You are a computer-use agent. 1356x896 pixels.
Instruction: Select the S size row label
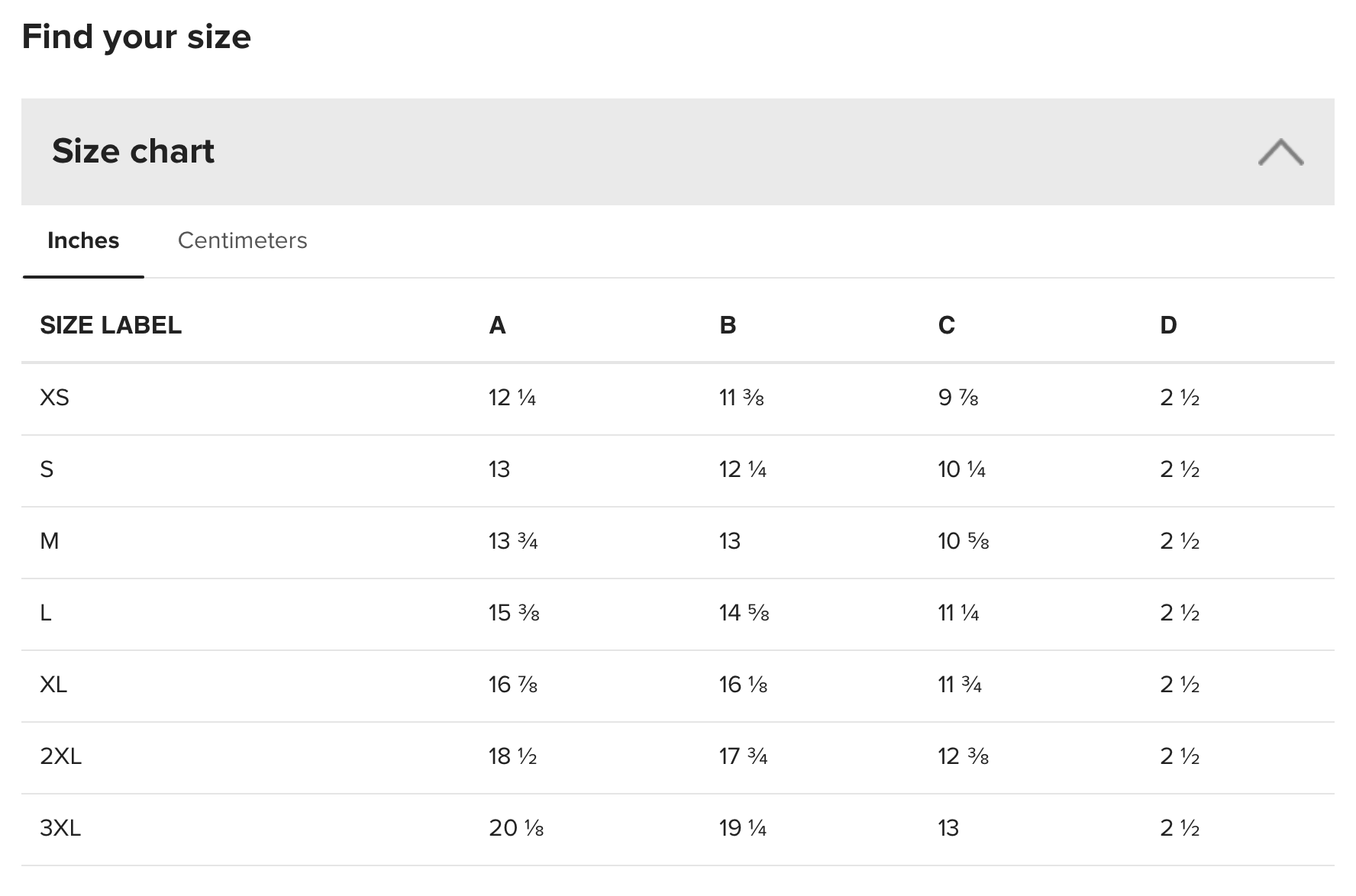47,469
